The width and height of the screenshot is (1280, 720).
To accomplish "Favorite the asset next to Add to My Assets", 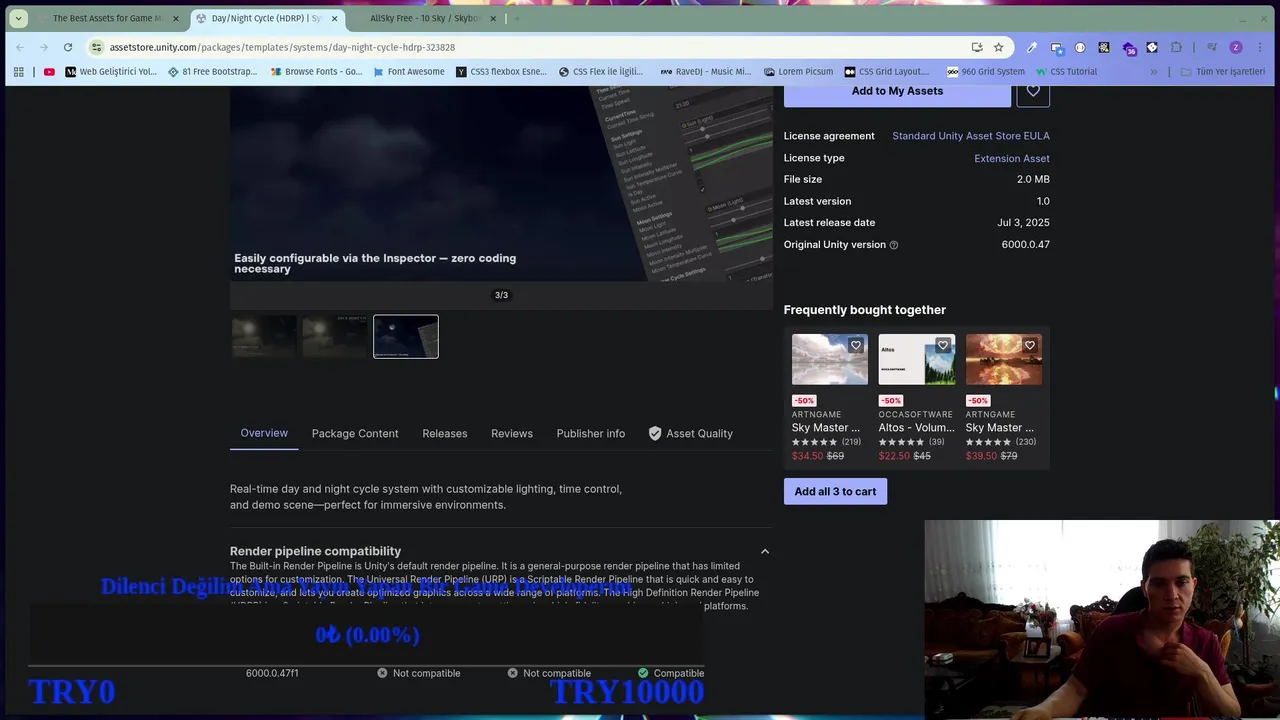I will (1033, 91).
